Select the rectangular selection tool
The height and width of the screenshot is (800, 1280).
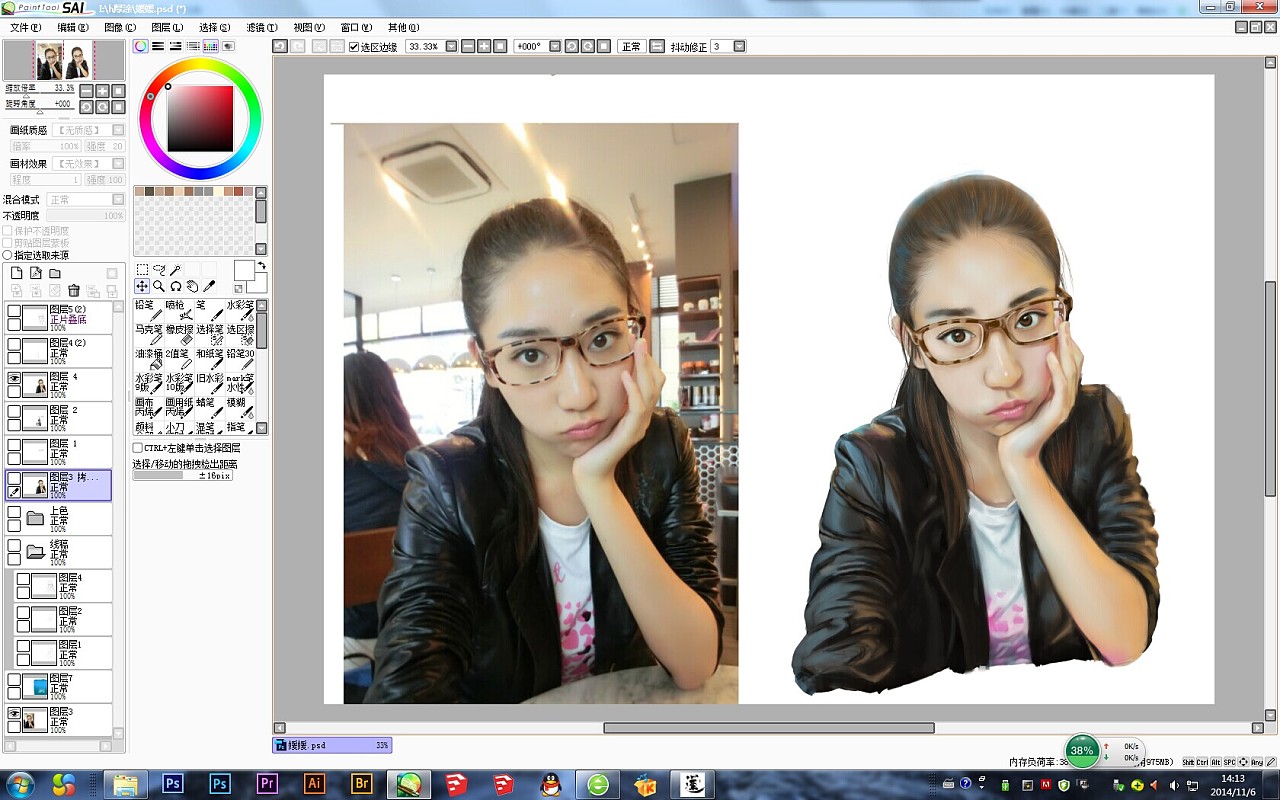[142, 270]
